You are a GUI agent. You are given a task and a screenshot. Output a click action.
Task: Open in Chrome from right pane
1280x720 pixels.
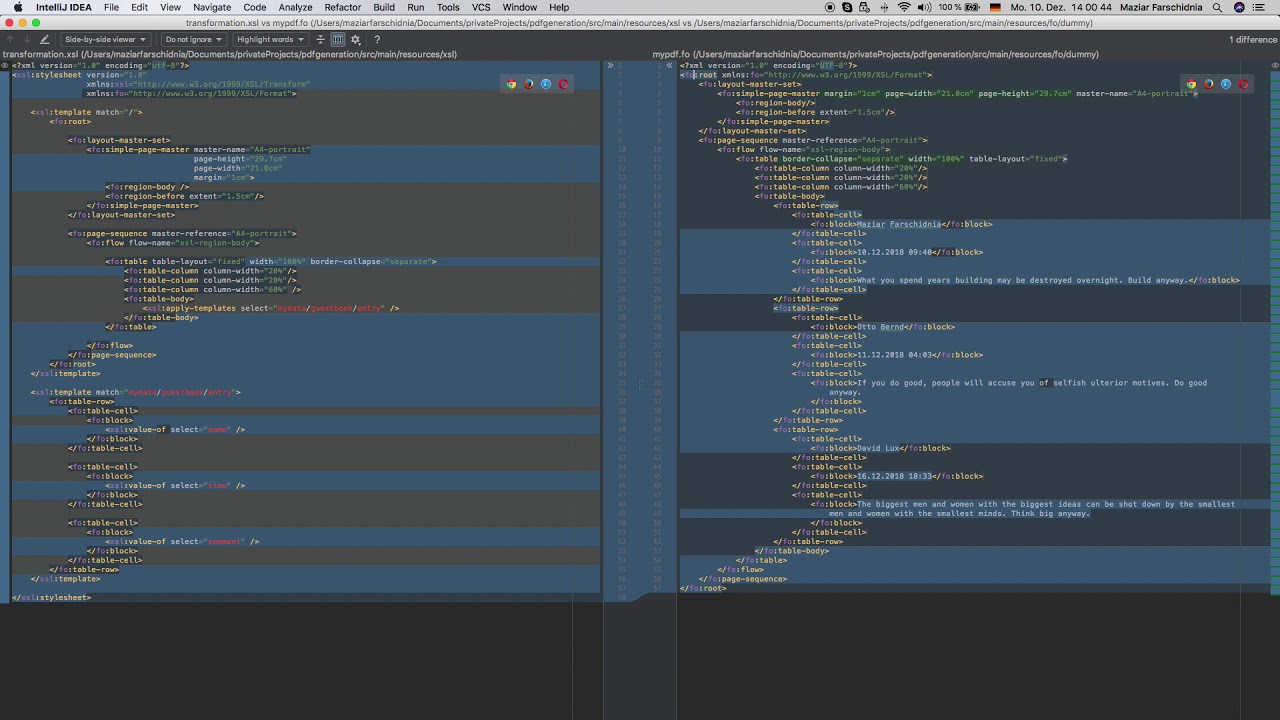pos(1191,84)
